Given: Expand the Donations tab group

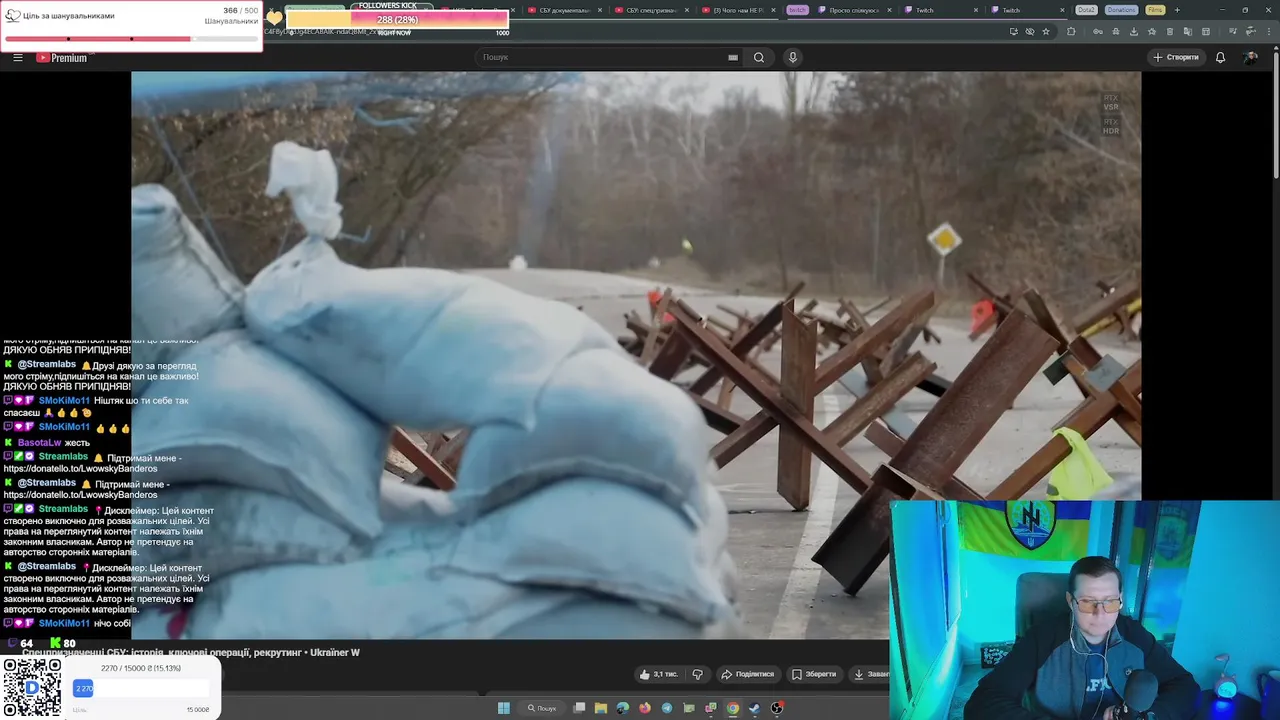Looking at the screenshot, I should 1121,10.
